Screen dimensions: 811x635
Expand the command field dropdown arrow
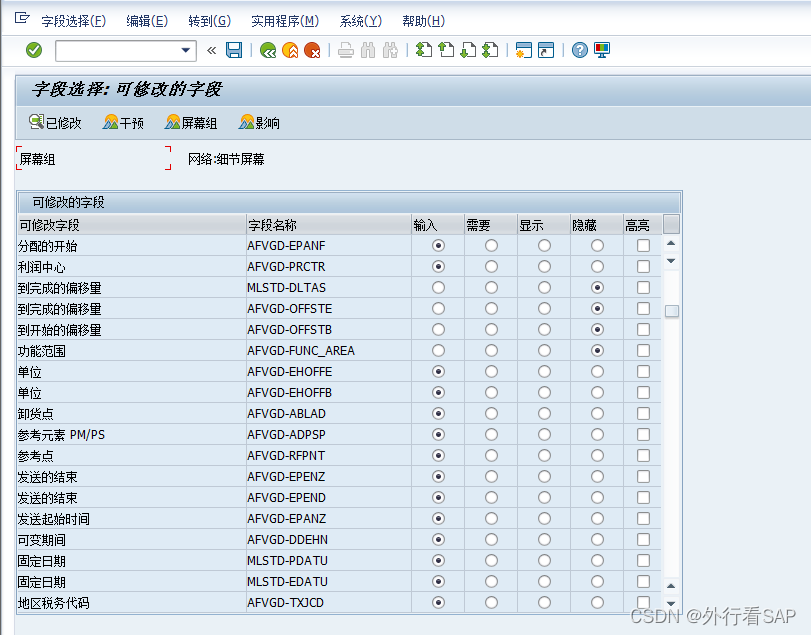pyautogui.click(x=186, y=51)
